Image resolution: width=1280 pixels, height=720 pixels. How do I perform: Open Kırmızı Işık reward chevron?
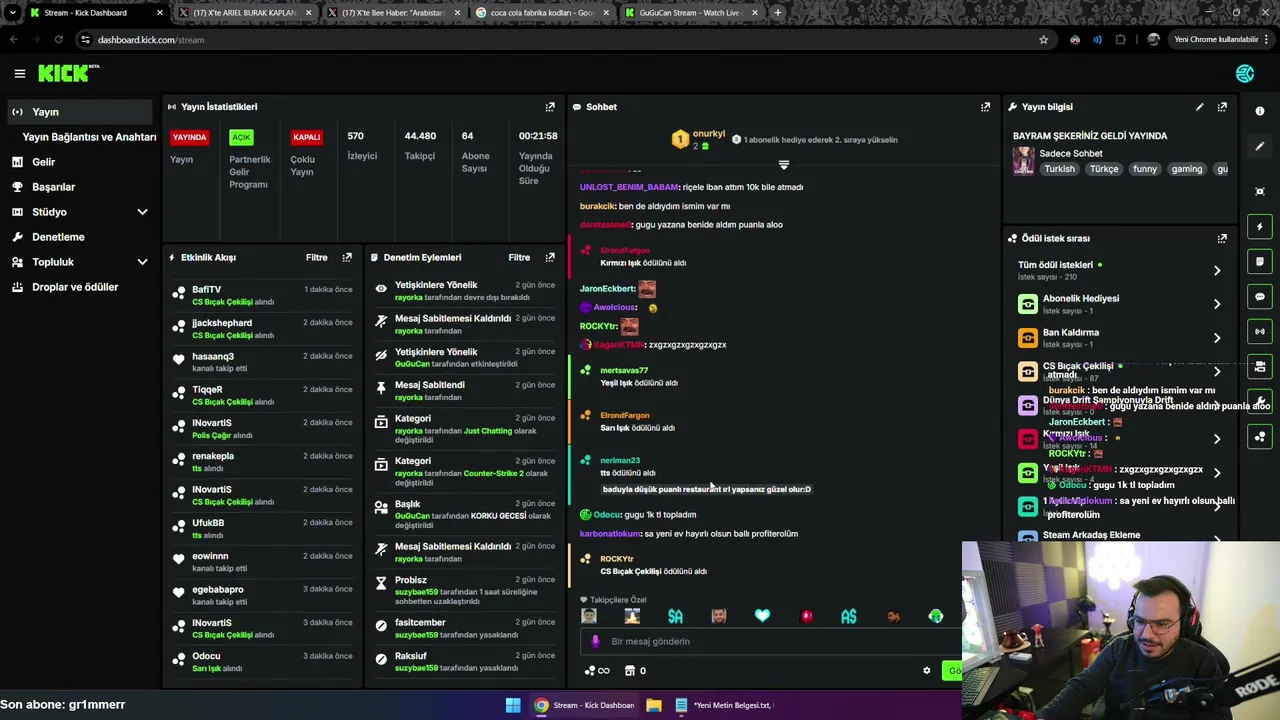click(x=1217, y=439)
